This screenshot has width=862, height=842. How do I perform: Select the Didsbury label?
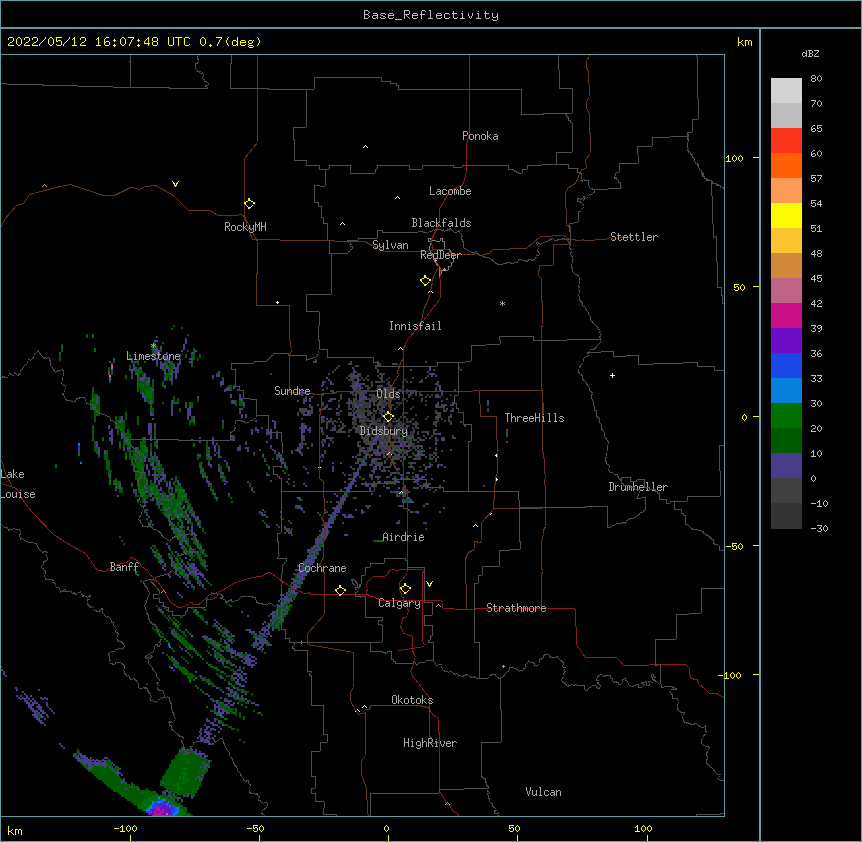[x=384, y=431]
